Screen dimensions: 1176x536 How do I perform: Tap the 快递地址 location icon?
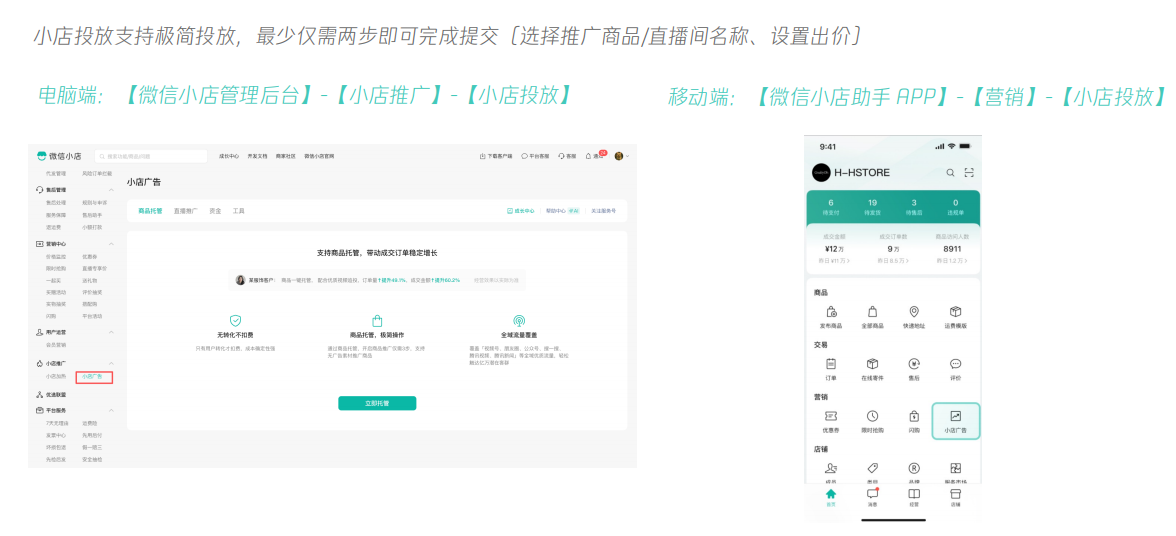click(x=914, y=312)
